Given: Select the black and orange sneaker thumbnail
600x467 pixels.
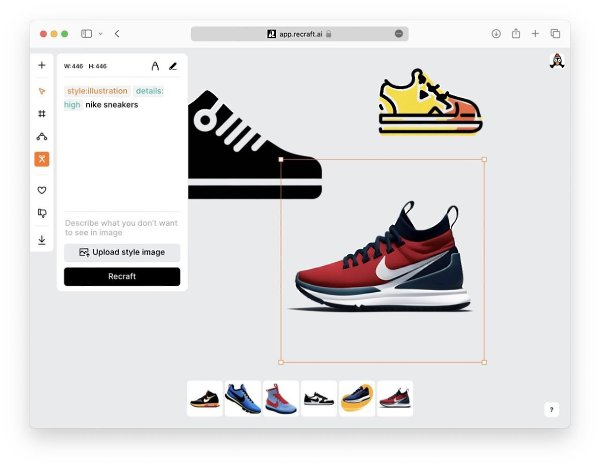Looking at the screenshot, I should (205, 398).
